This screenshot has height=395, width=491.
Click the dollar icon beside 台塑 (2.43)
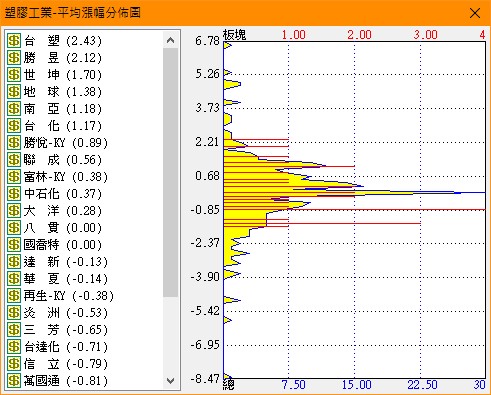(14, 41)
